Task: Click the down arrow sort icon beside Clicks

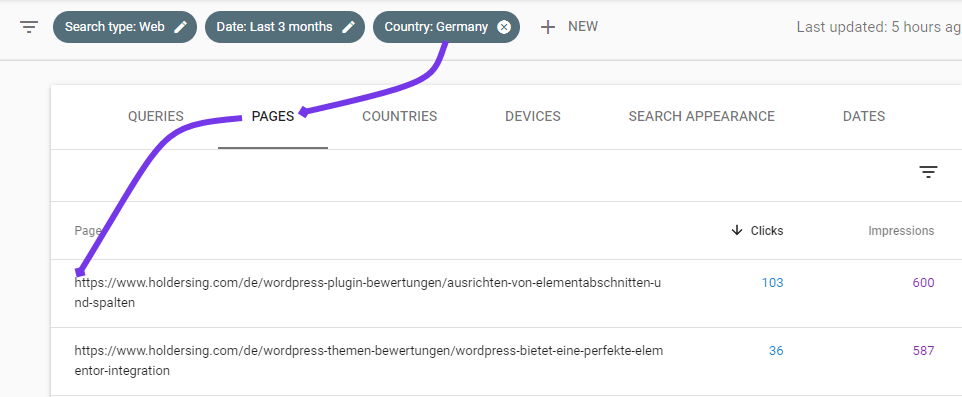Action: [737, 231]
